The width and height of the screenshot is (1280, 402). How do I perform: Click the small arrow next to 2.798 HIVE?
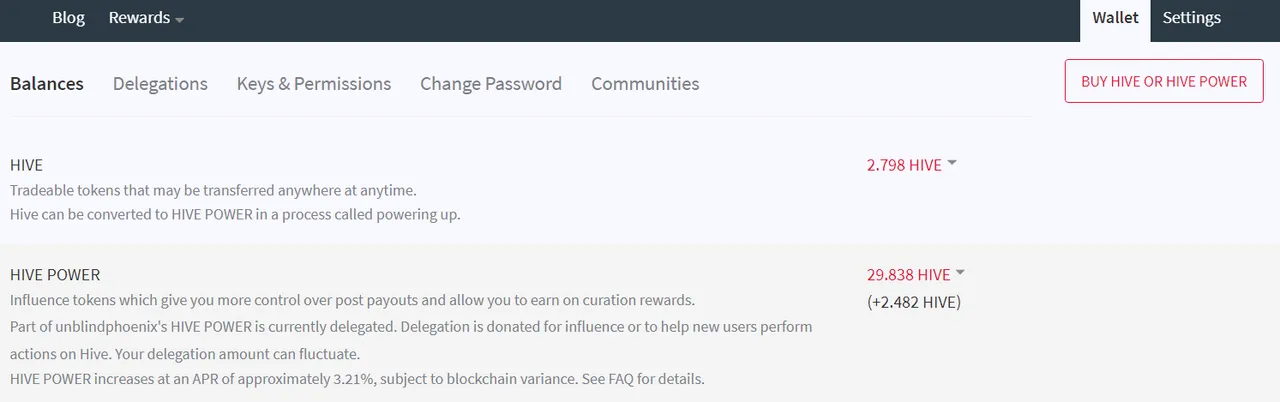click(x=952, y=163)
